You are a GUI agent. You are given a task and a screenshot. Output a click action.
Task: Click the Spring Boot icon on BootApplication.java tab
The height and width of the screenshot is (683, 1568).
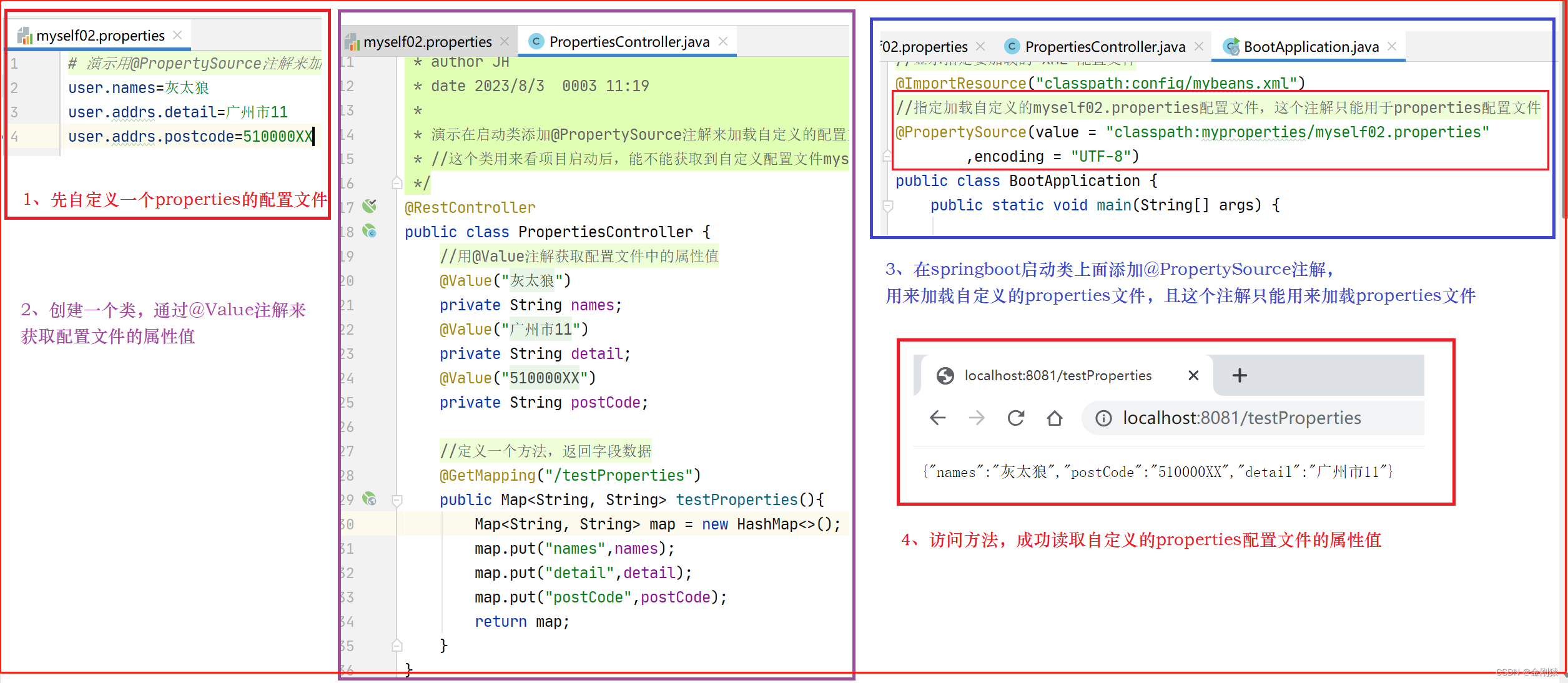click(1233, 46)
